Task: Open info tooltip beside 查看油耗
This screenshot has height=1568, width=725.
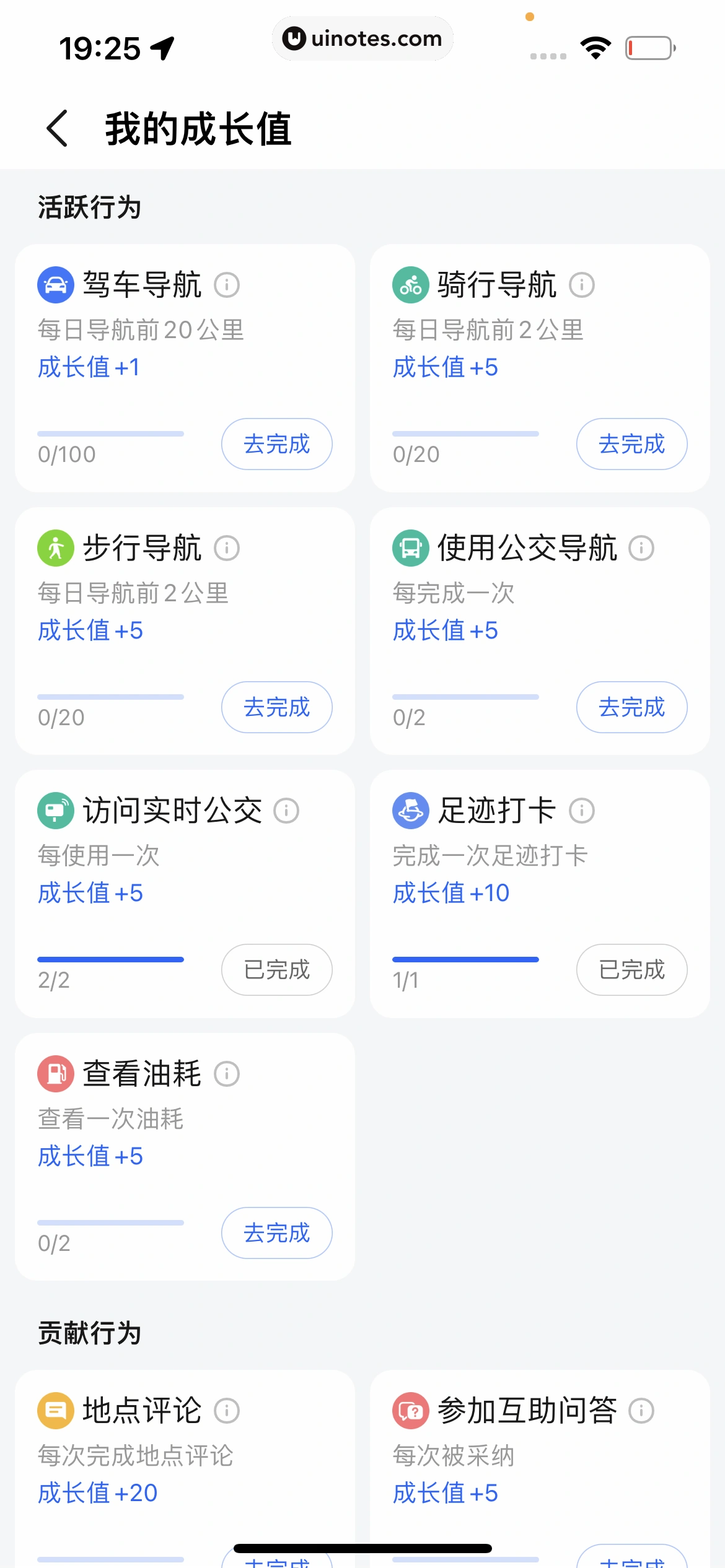Action: coord(227,1074)
